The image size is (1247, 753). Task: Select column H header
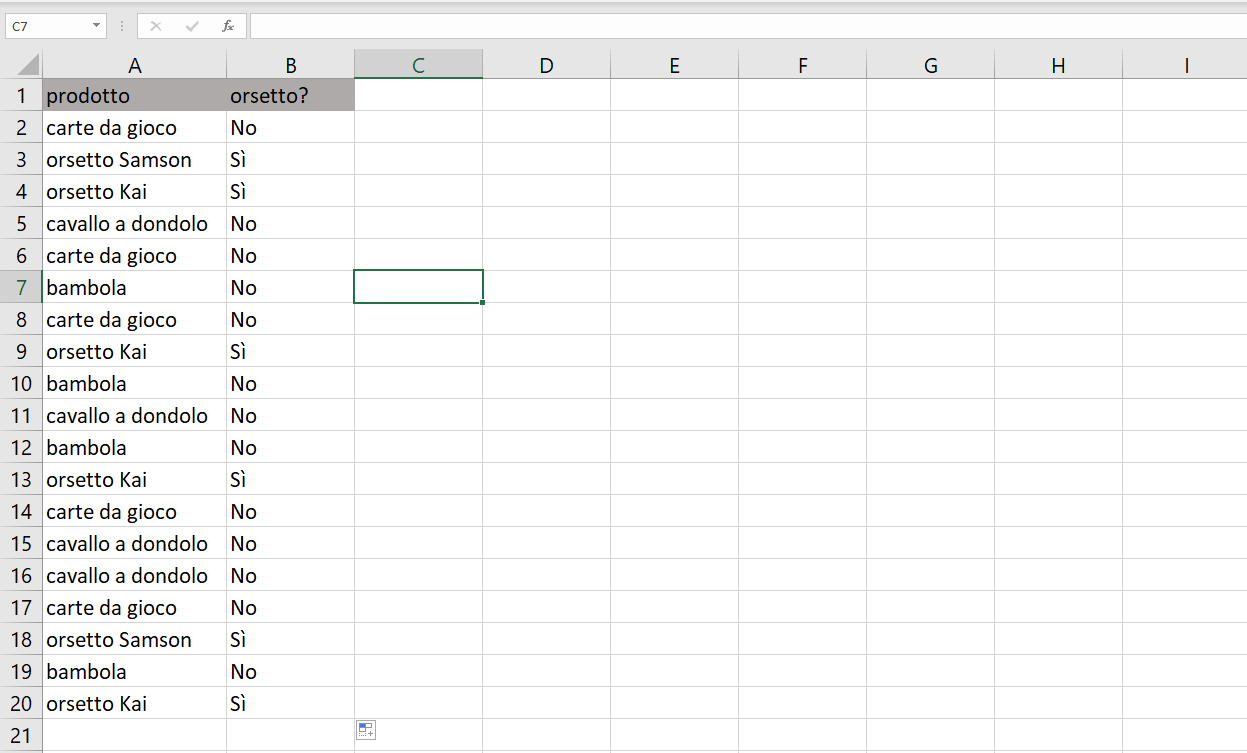(1058, 66)
